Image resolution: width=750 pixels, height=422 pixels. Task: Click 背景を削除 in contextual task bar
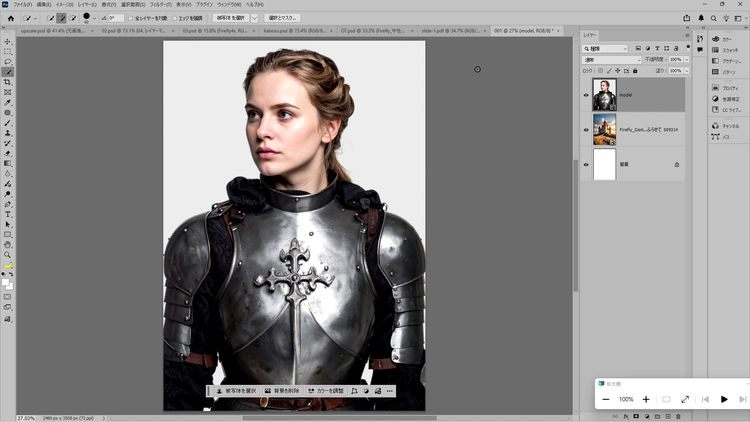(x=282, y=390)
